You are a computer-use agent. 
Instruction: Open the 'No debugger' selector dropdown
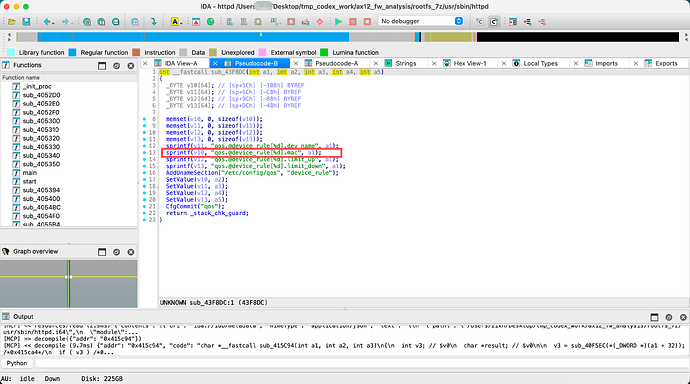click(421, 21)
